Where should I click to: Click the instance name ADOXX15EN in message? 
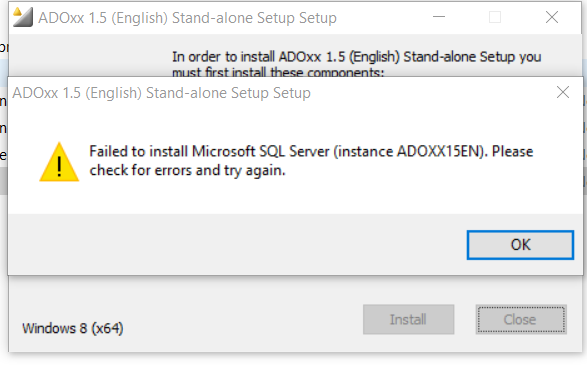click(440, 152)
